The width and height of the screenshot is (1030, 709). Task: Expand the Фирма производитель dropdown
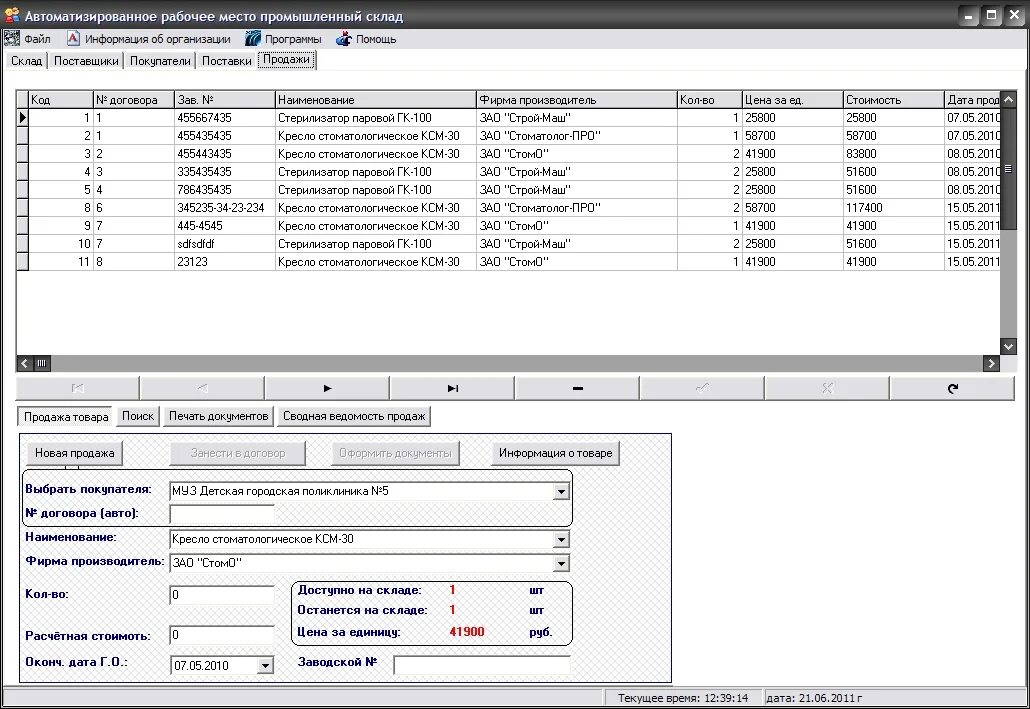click(561, 563)
